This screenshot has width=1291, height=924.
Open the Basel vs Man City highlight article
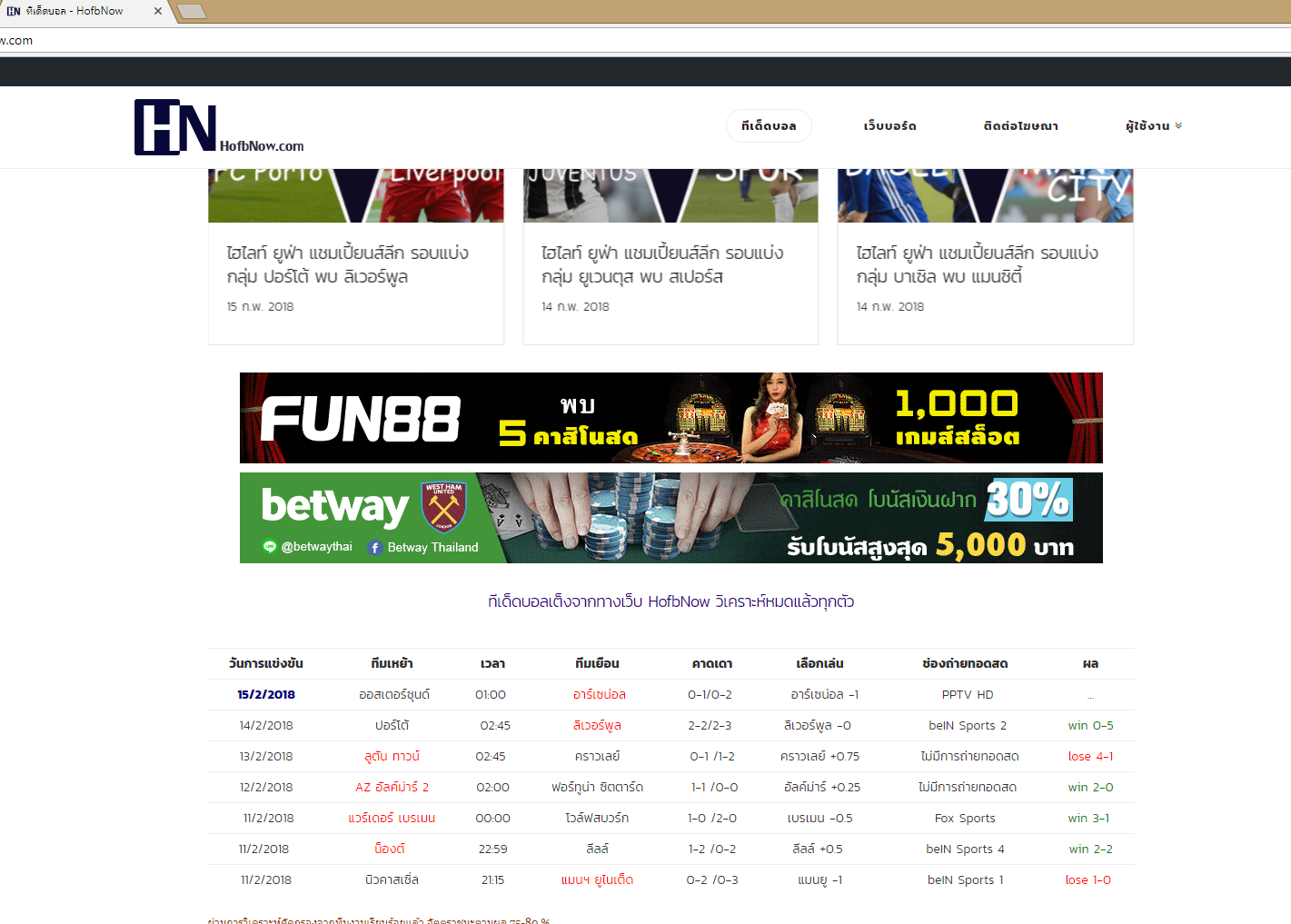(x=977, y=264)
